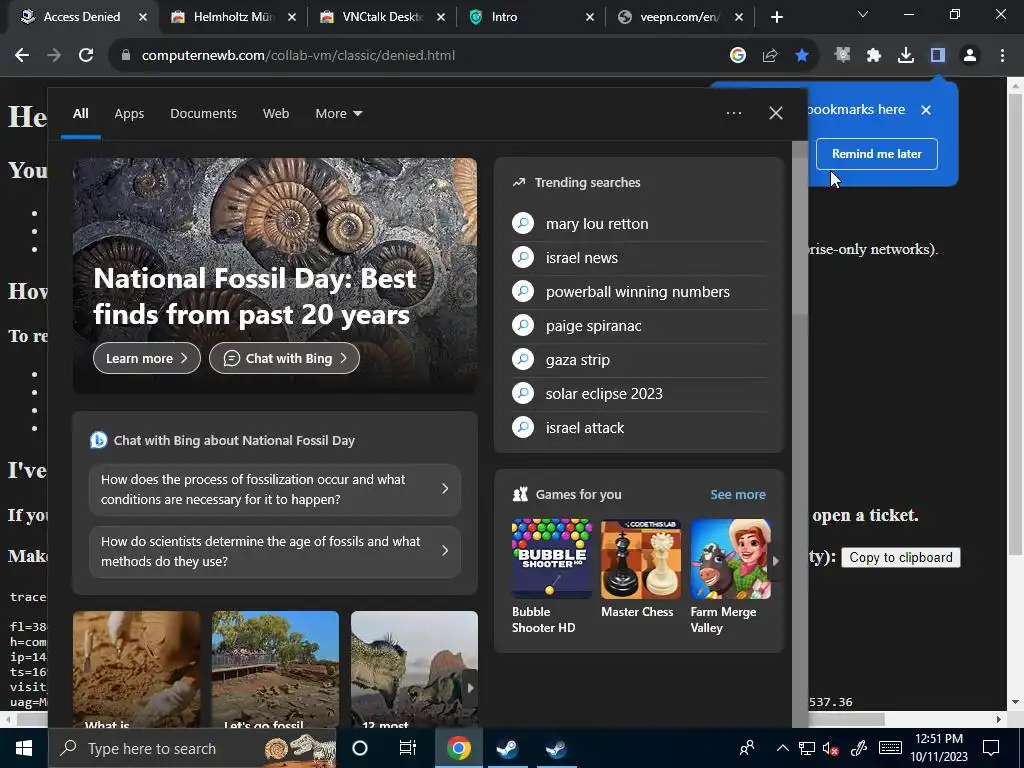
Task: Ask Bing how fossilization occurs
Action: click(275, 489)
